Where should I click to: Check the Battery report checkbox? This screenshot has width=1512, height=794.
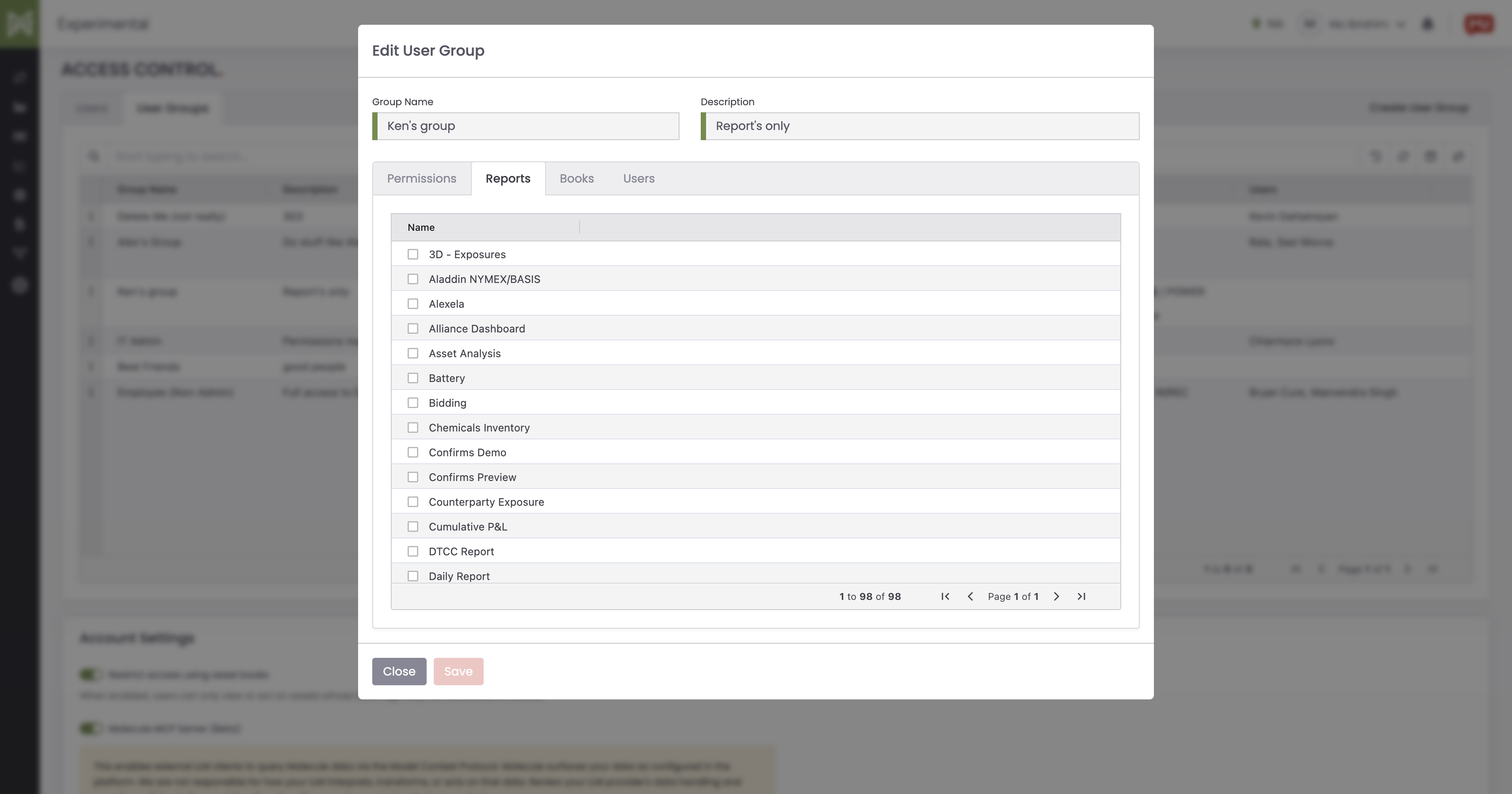click(412, 378)
